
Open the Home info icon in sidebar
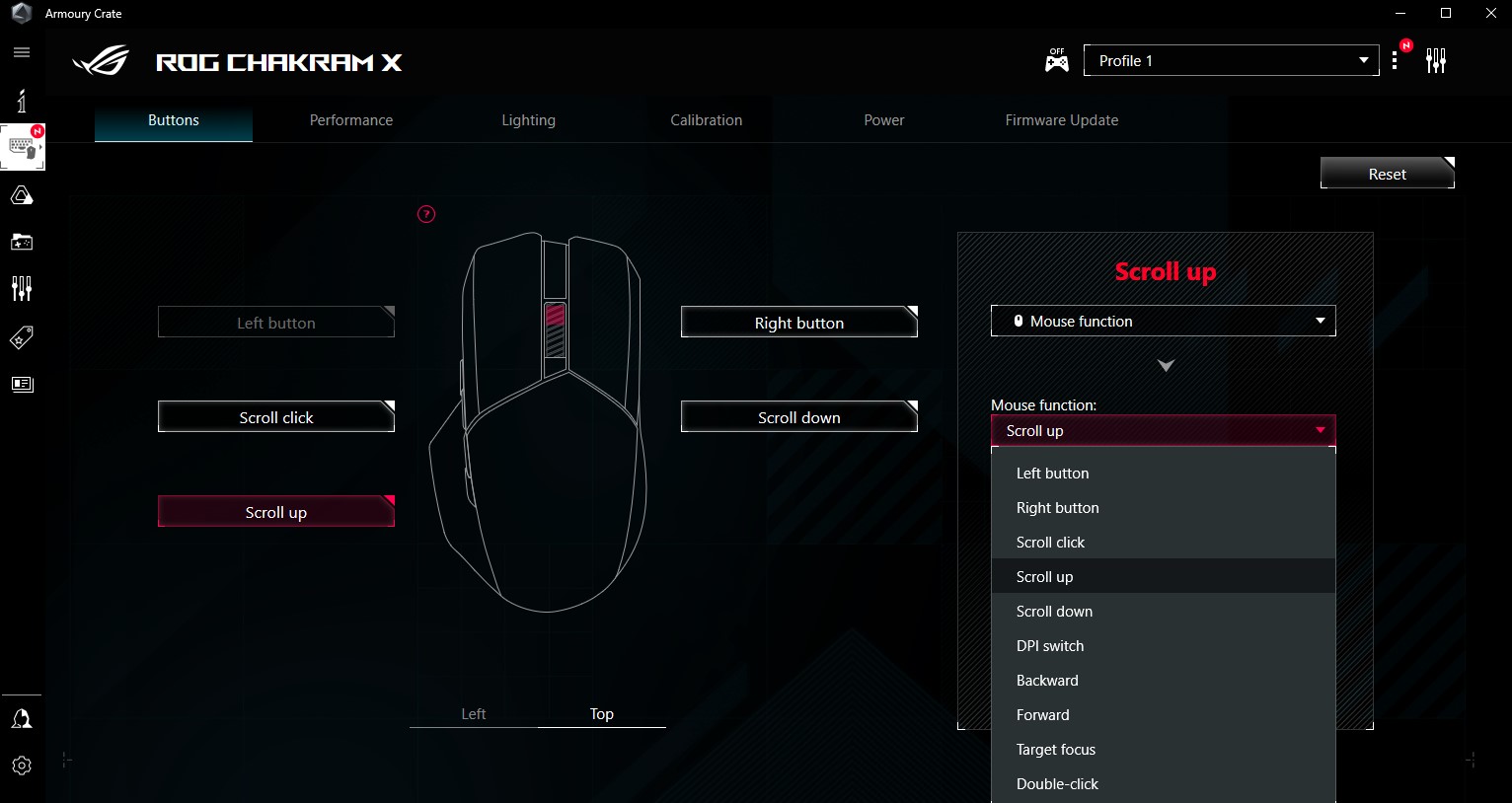22,100
